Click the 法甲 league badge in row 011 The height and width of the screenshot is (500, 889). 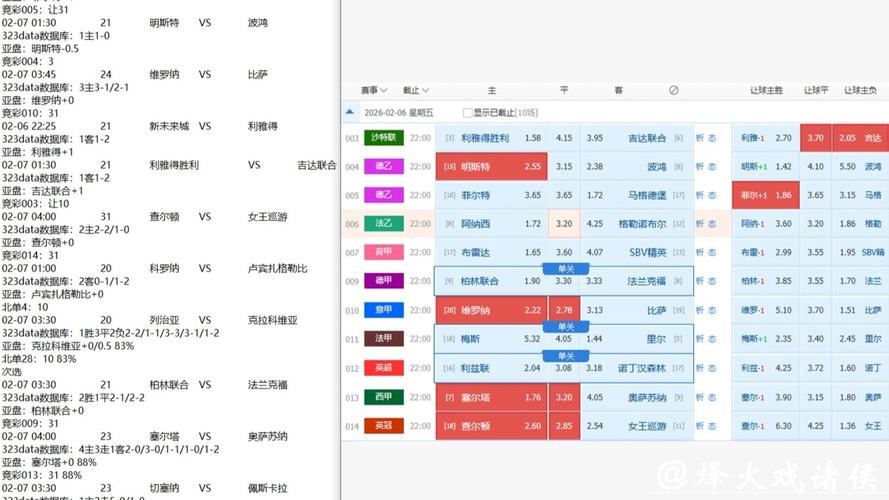[x=384, y=339]
